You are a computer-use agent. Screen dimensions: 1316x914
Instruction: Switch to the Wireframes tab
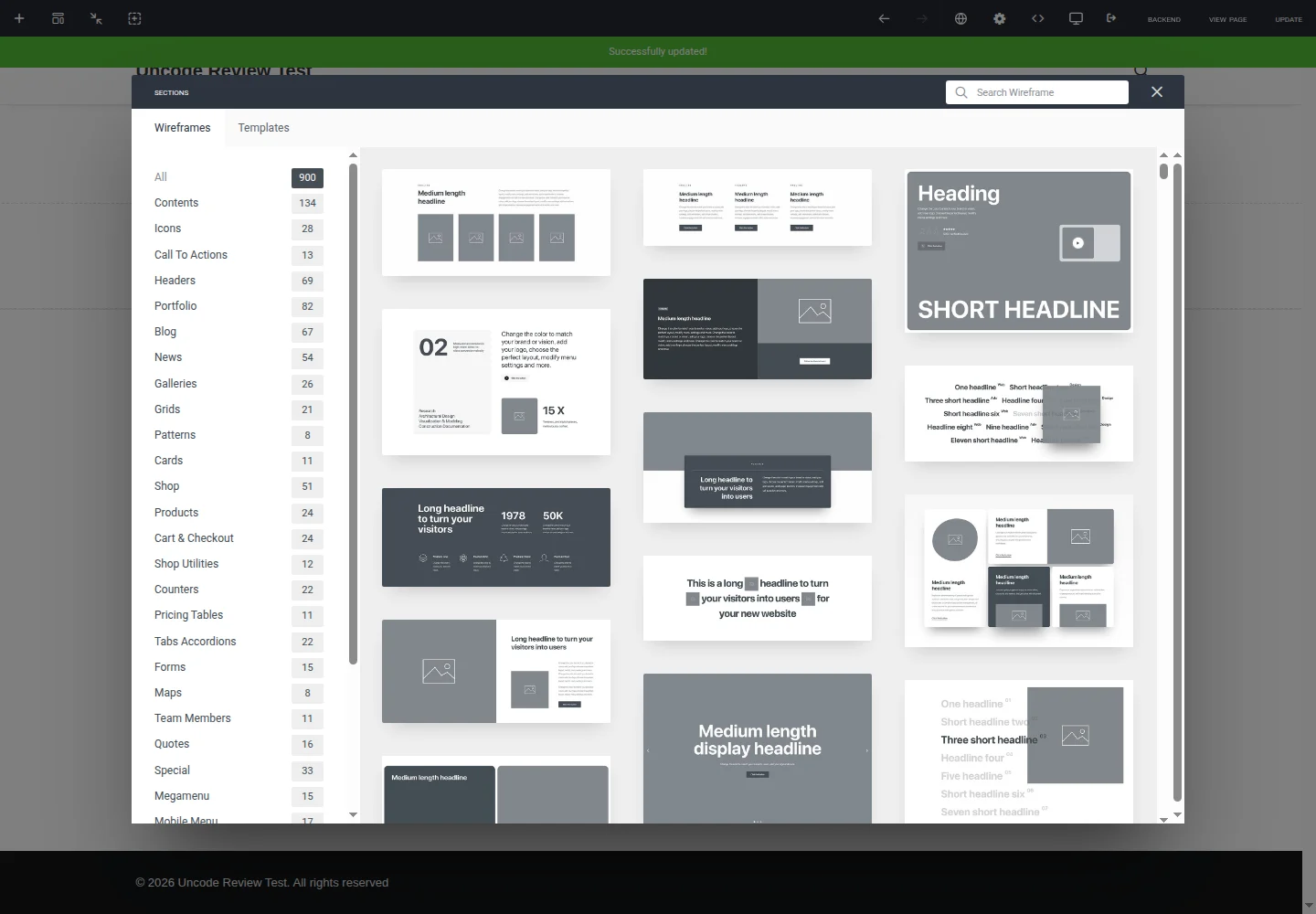182,128
